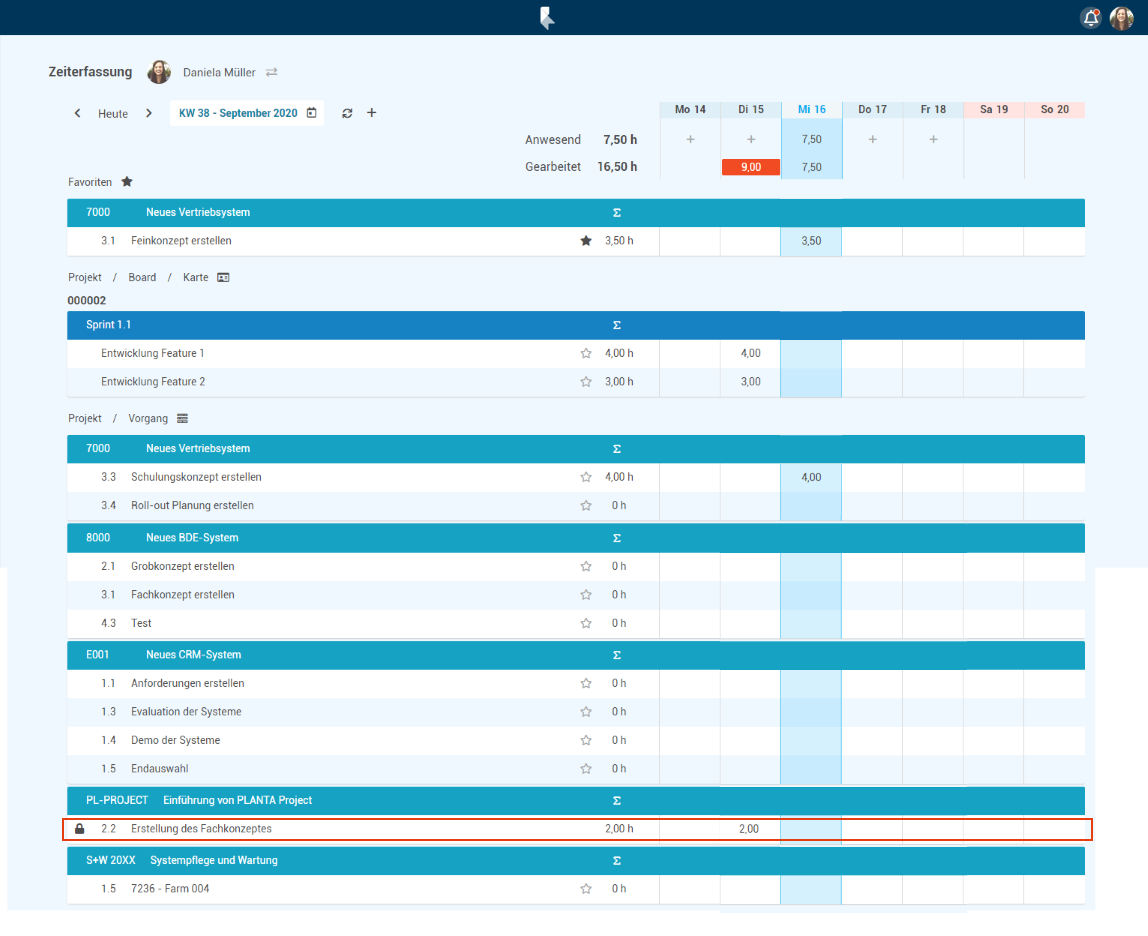Image resolution: width=1148 pixels, height=936 pixels.
Task: Add attendance for Mo 14 with plus
Action: click(690, 139)
